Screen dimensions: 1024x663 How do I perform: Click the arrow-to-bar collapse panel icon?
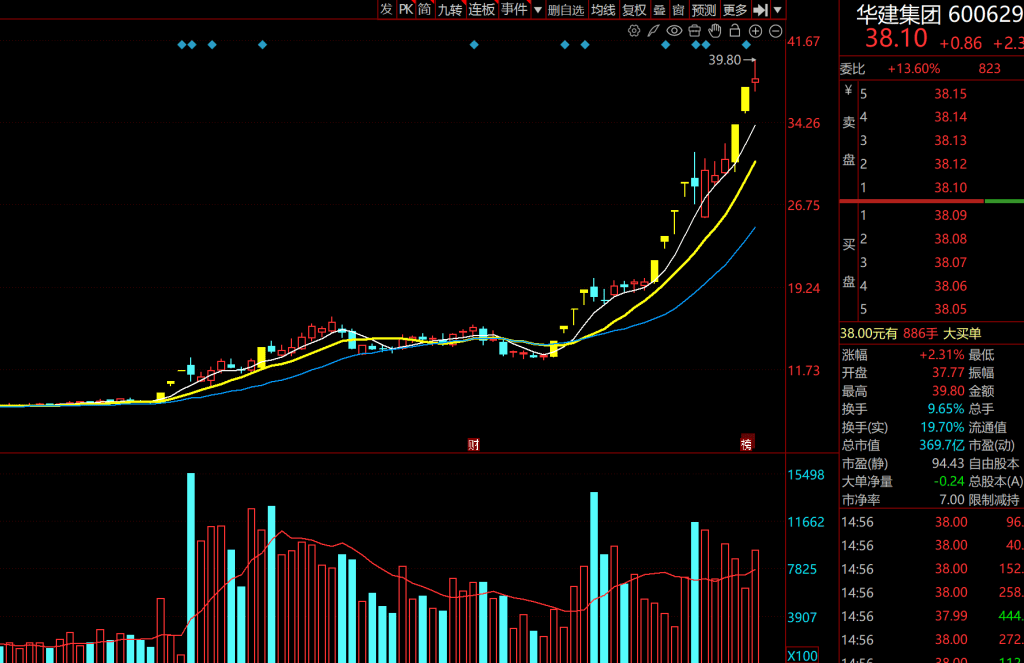click(x=760, y=10)
